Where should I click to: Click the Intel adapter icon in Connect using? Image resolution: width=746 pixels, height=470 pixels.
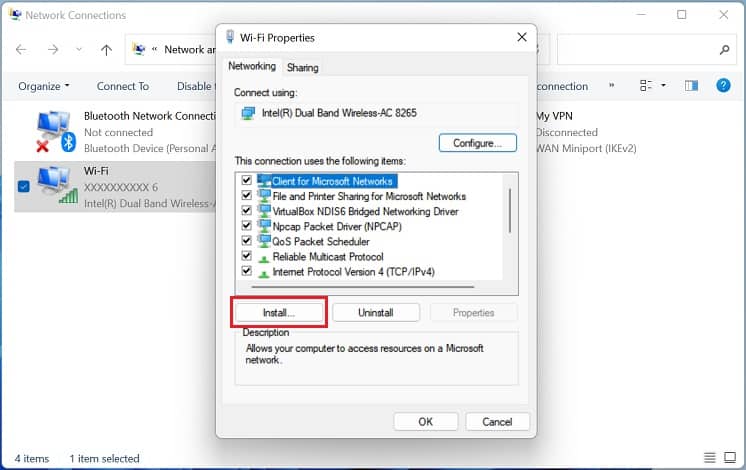click(x=248, y=113)
